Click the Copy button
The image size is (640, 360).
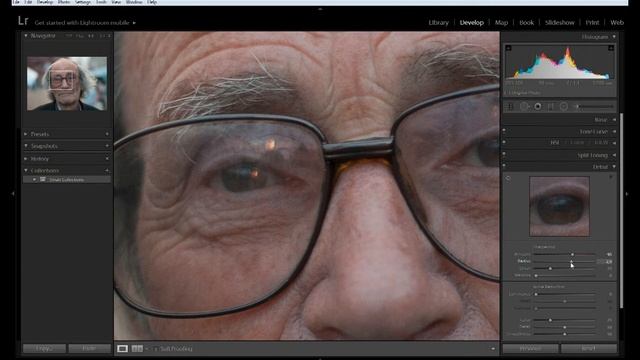[x=44, y=348]
